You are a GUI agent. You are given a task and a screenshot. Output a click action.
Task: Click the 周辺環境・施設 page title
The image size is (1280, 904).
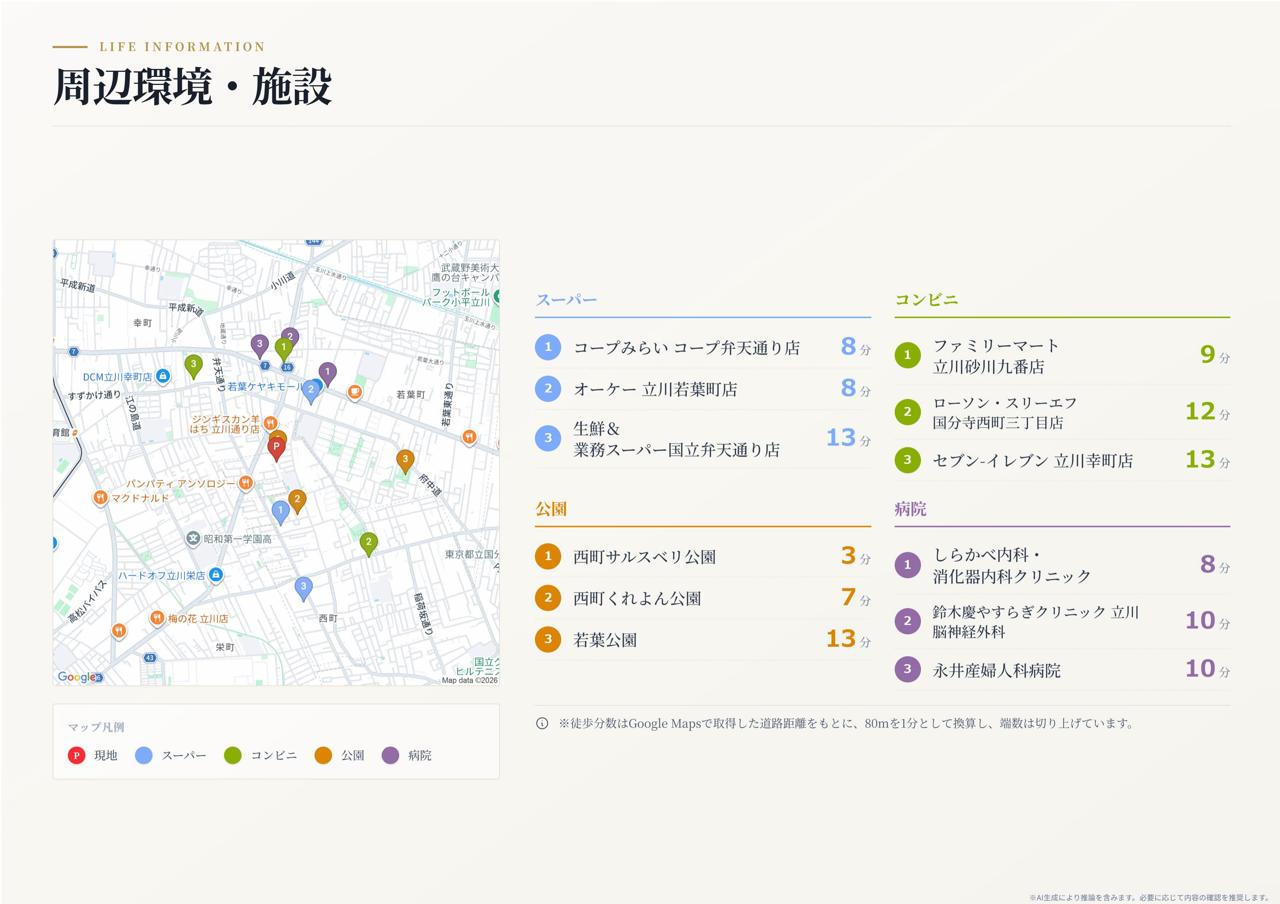tap(192, 86)
